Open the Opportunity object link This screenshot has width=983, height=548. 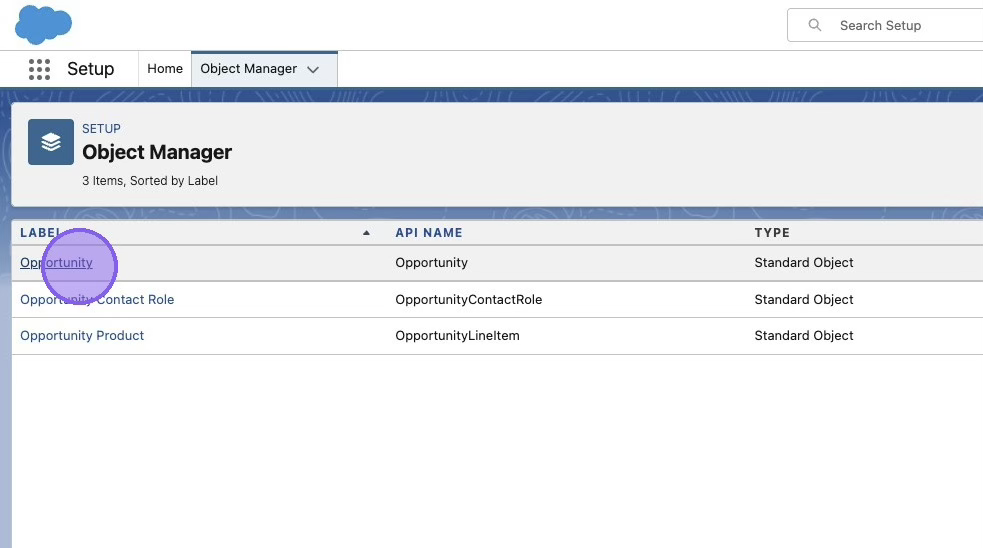pos(56,263)
